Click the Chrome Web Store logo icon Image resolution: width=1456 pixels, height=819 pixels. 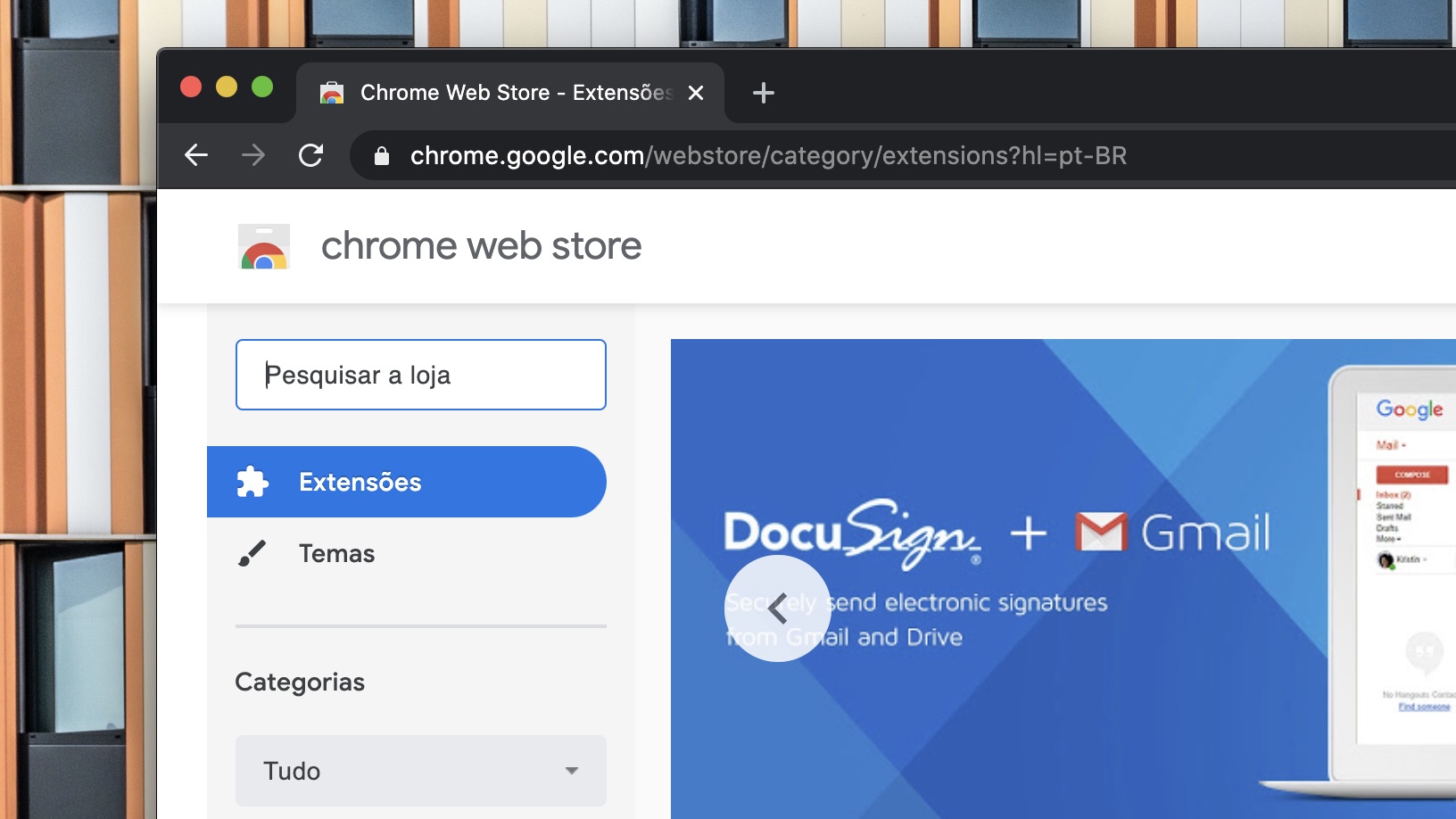point(264,246)
